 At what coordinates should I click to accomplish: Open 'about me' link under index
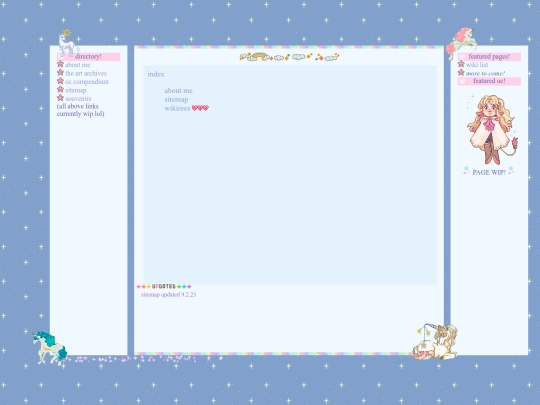[178, 91]
